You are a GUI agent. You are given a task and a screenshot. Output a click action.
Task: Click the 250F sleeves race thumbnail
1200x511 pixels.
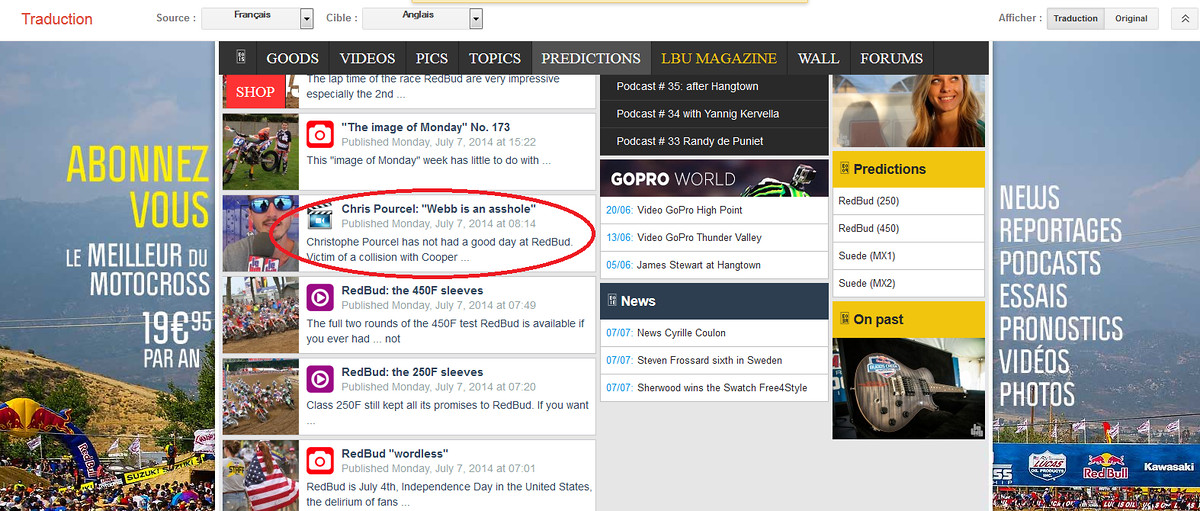coord(260,397)
